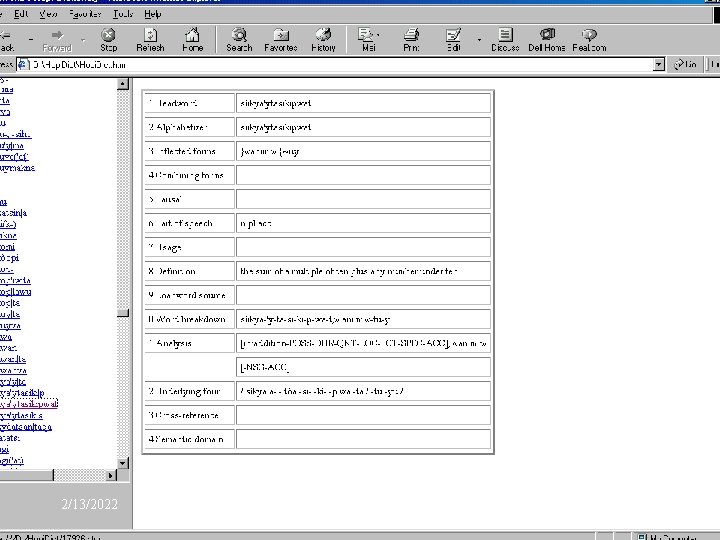Click the Alphabetized label cell
720x540 pixels.
coord(189,127)
